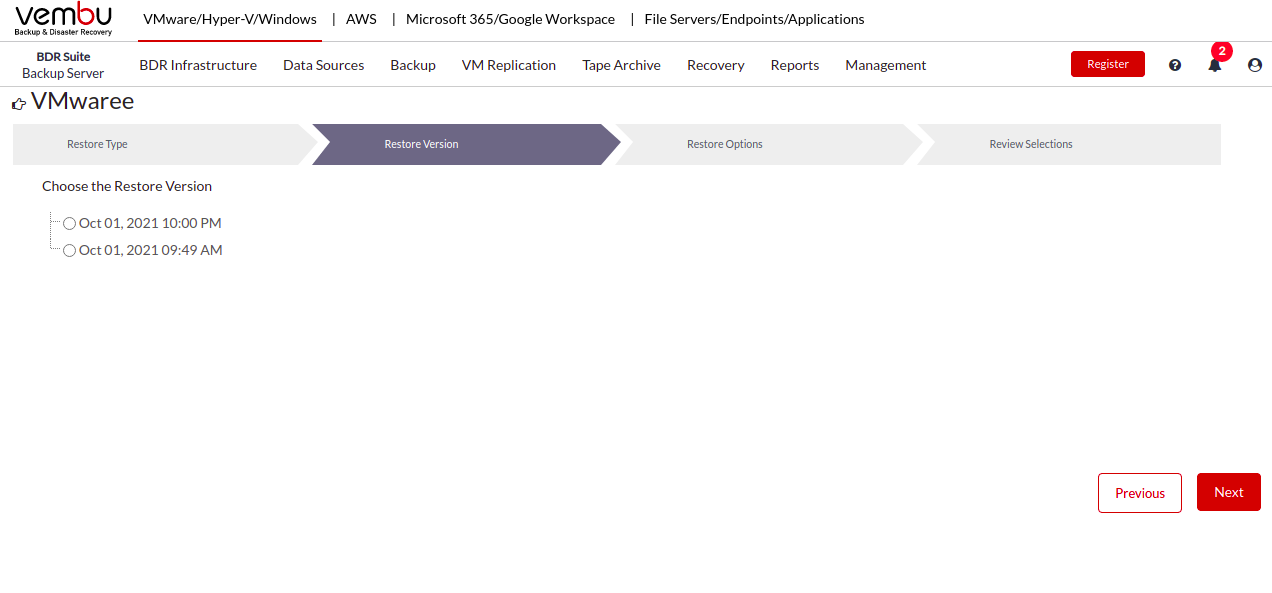Click the red Register button
Viewport: 1272px width, 593px height.
[x=1108, y=64]
